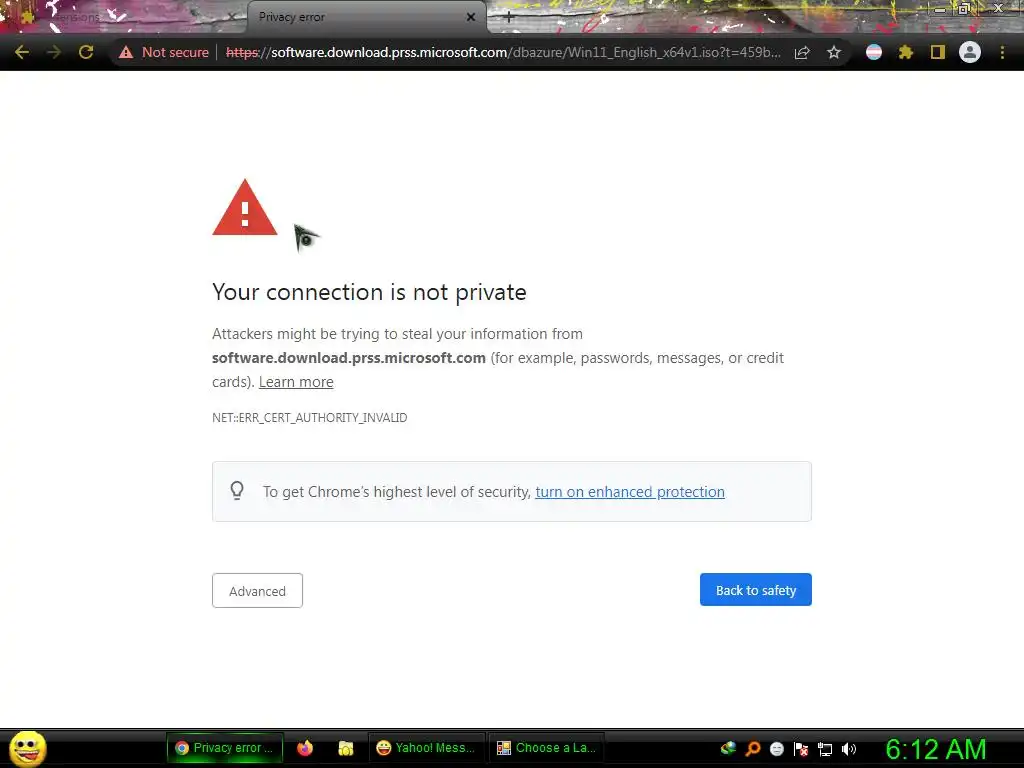Open the flag with red X tray icon
The width and height of the screenshot is (1024, 768).
pyautogui.click(x=801, y=748)
